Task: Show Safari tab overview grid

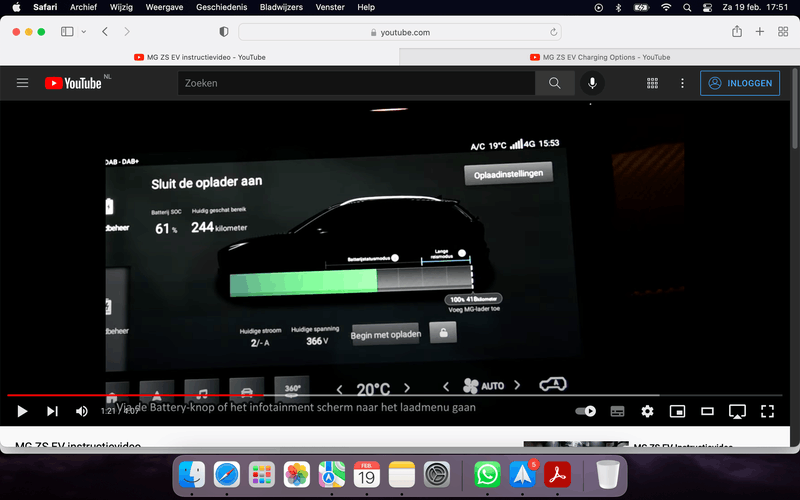Action: (783, 32)
